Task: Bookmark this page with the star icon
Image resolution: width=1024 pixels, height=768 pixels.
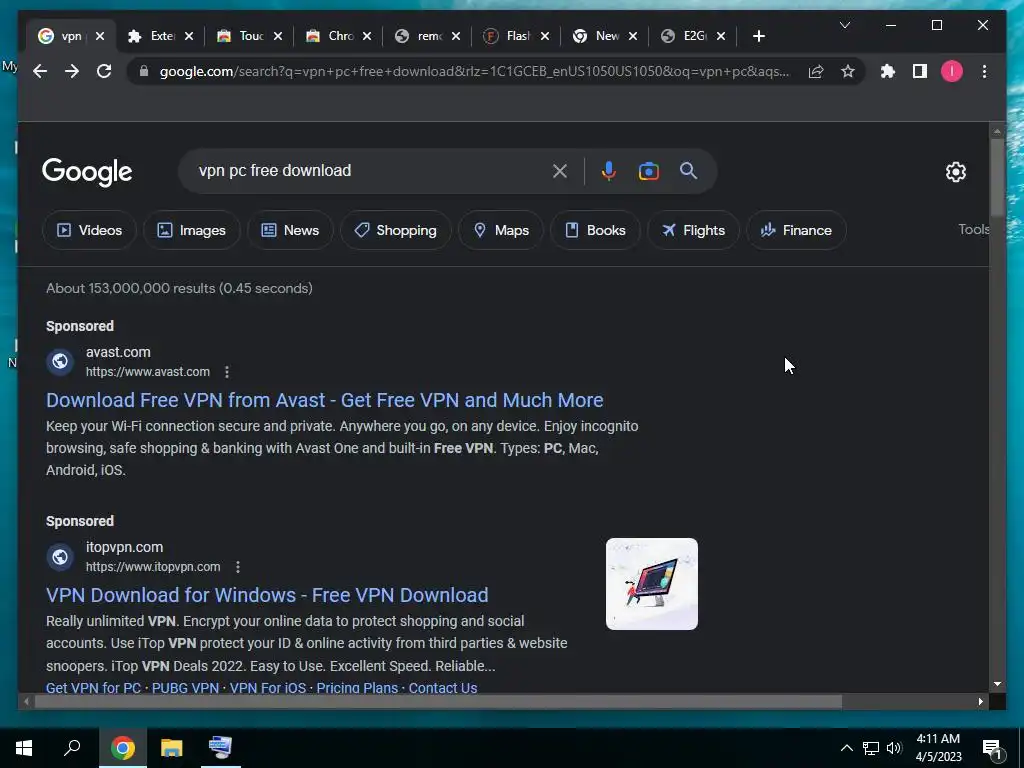Action: 848,71
